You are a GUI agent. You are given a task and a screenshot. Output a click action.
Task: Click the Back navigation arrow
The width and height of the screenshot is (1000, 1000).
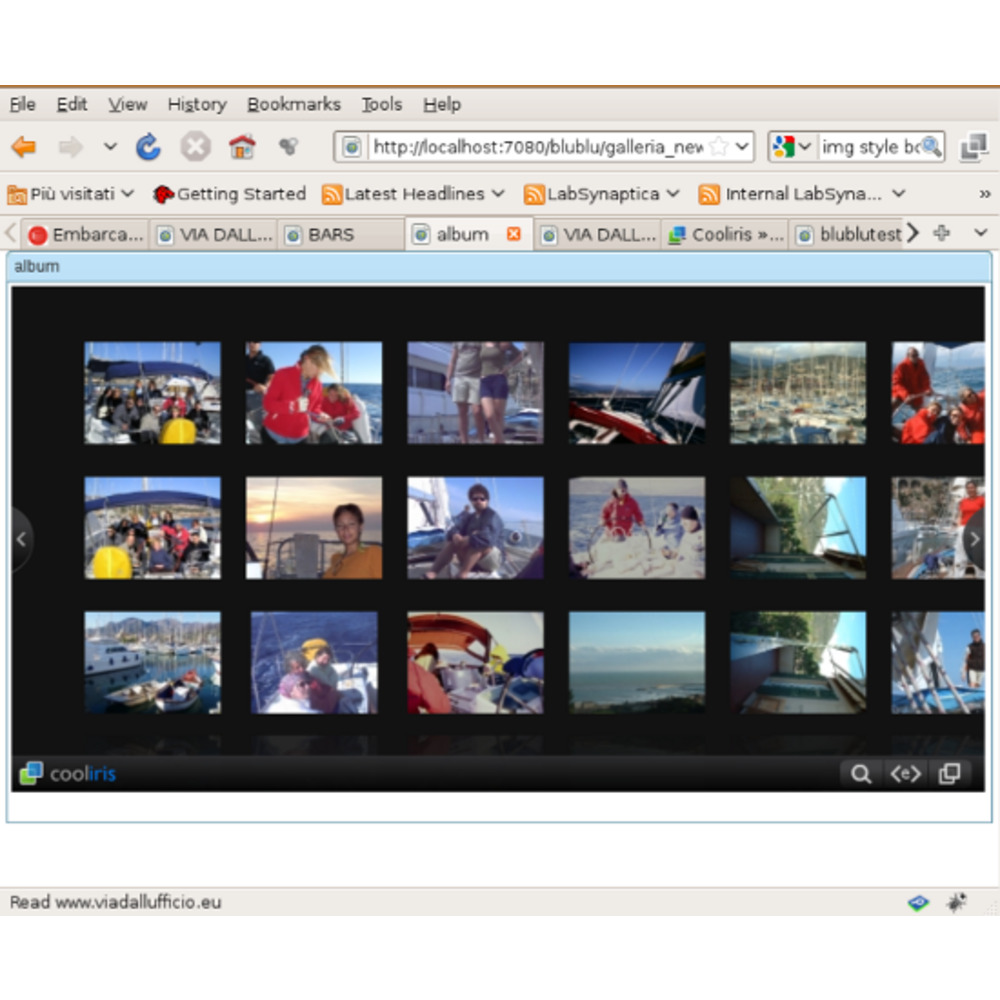tap(24, 148)
